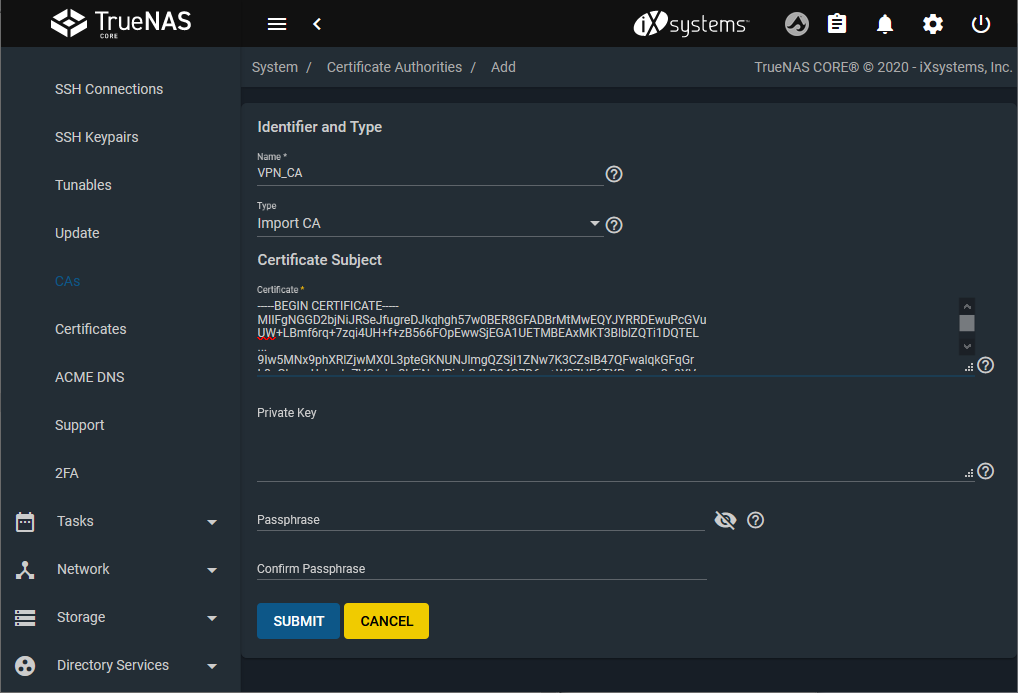The height and width of the screenshot is (693, 1018).
Task: Click the power icon in top bar
Action: (981, 24)
